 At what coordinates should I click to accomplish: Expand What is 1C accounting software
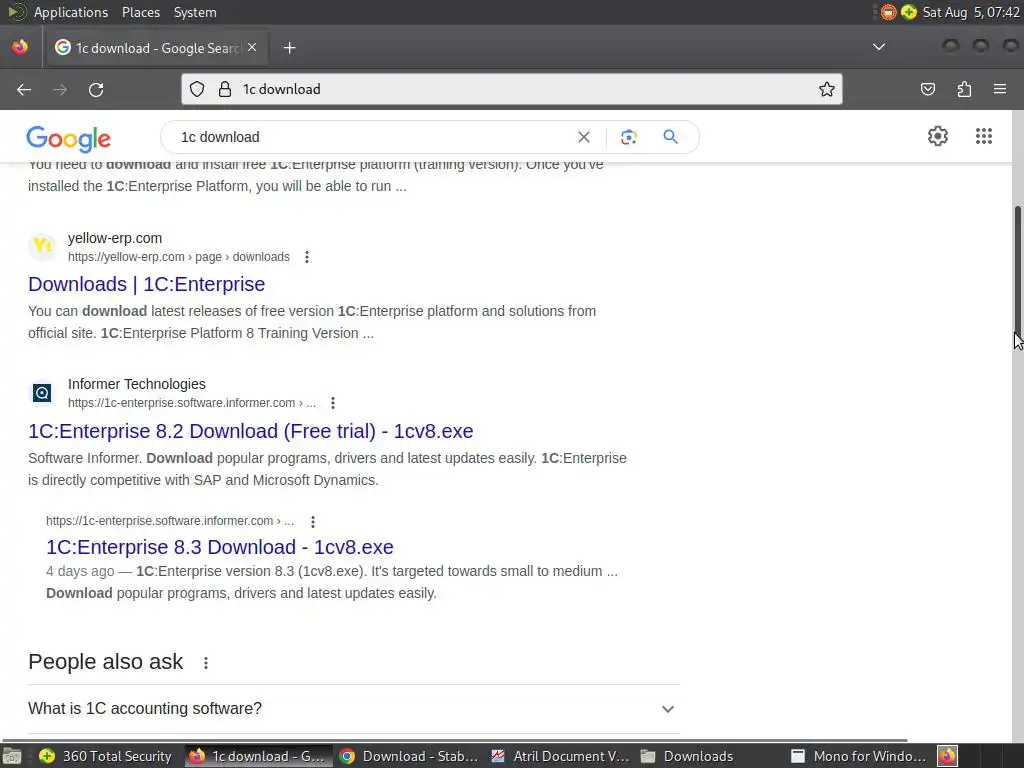[x=354, y=709]
